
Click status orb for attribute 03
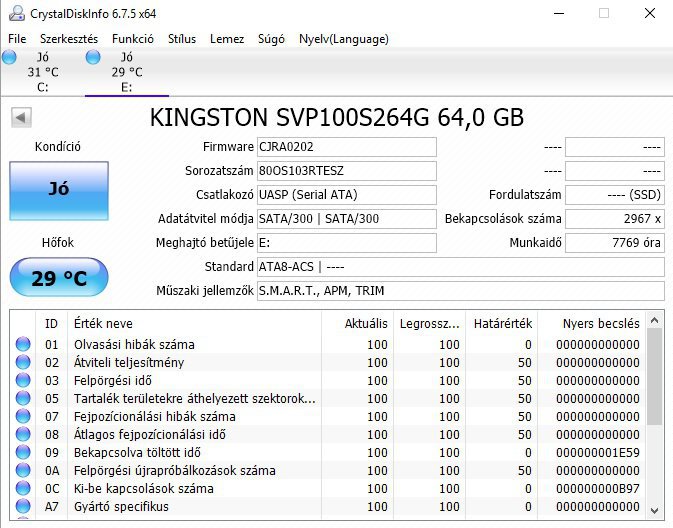point(23,380)
